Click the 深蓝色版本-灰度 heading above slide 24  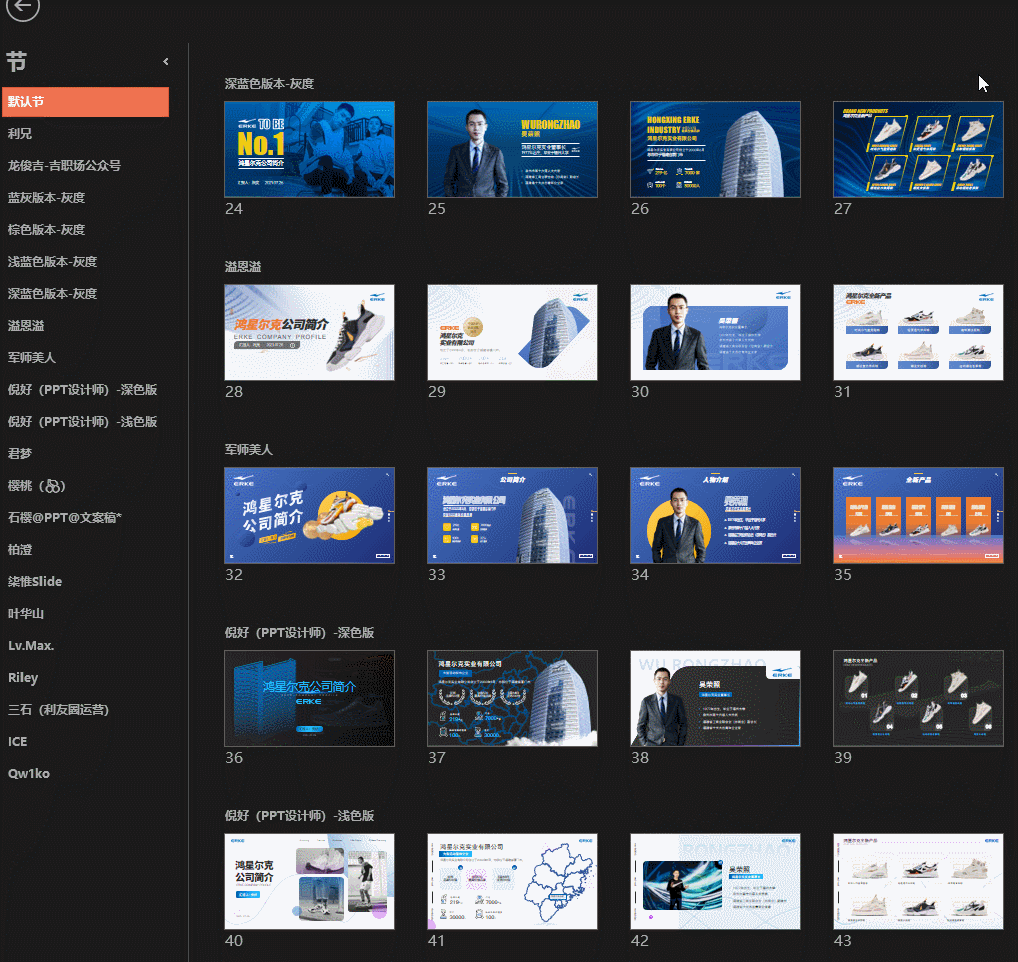[269, 84]
